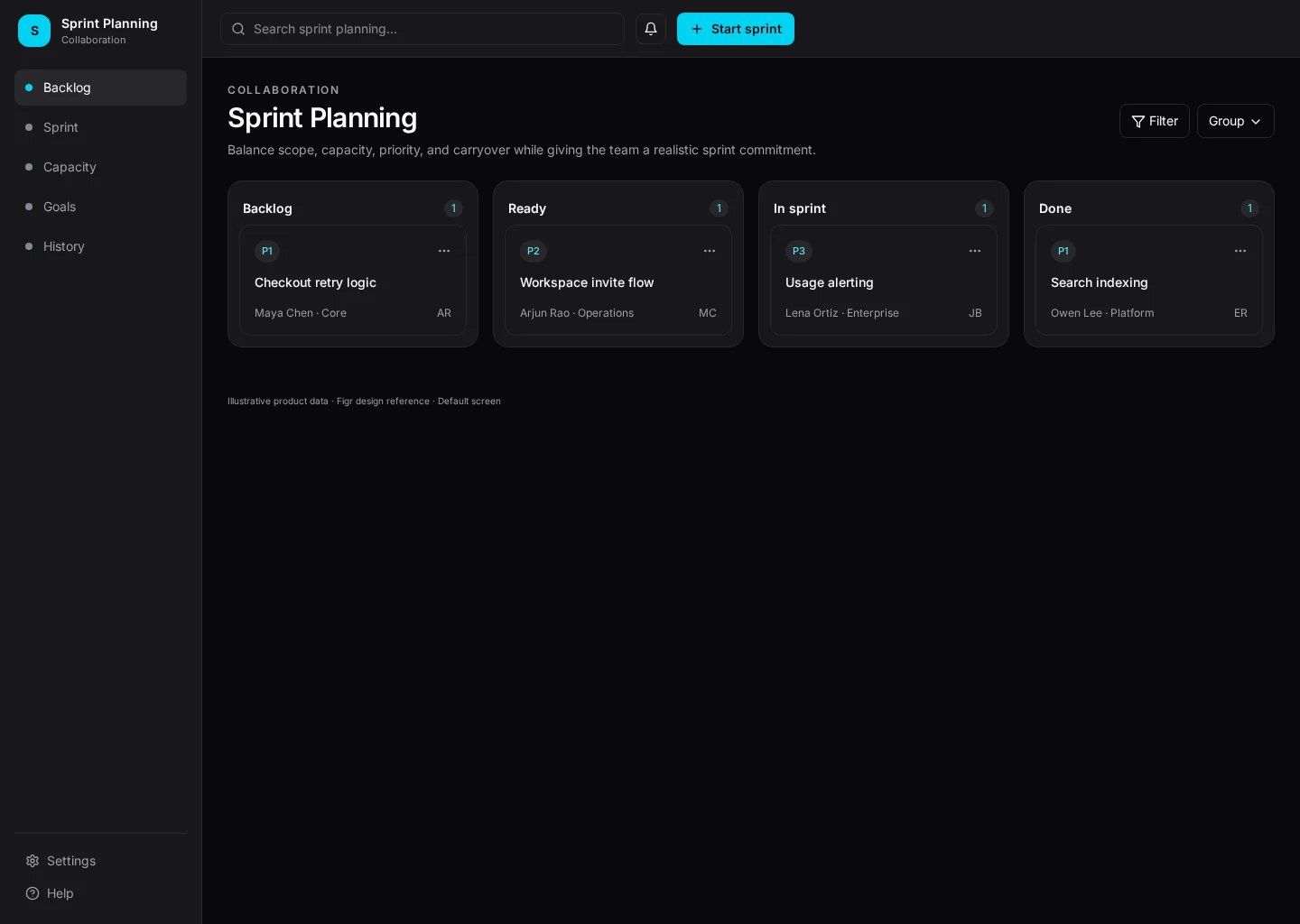Click the MC avatar initials
1300x924 pixels.
click(708, 313)
